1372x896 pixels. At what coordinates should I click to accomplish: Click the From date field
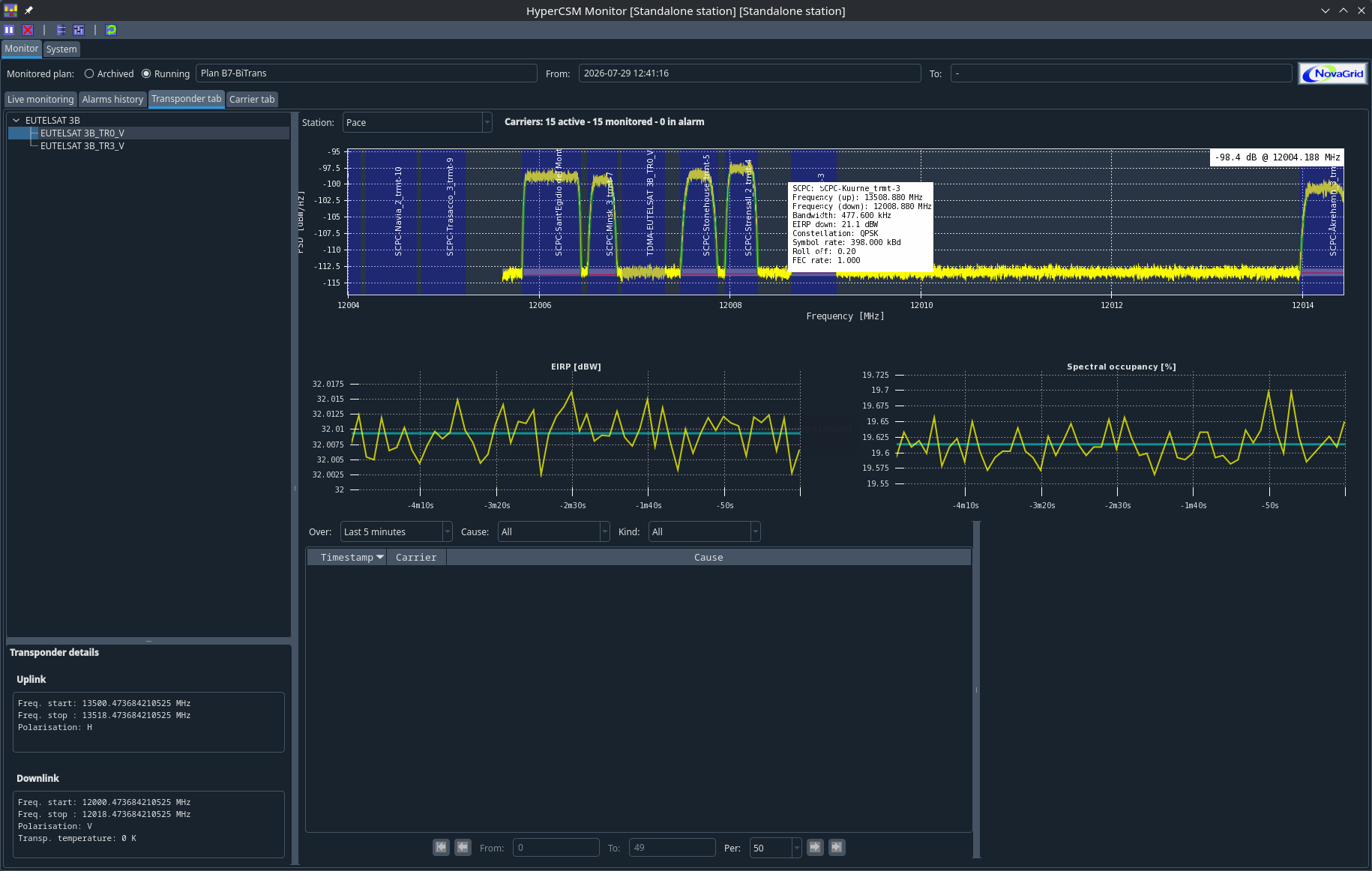[749, 73]
